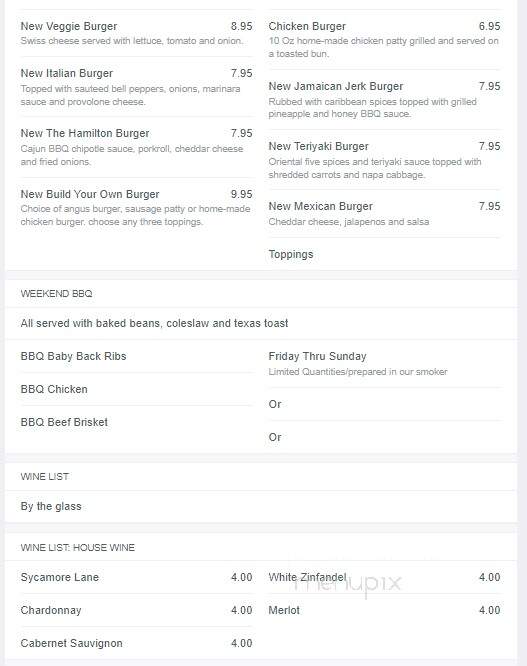
Task: Choose the BBQ Chicken item
Action: pyautogui.click(x=54, y=389)
